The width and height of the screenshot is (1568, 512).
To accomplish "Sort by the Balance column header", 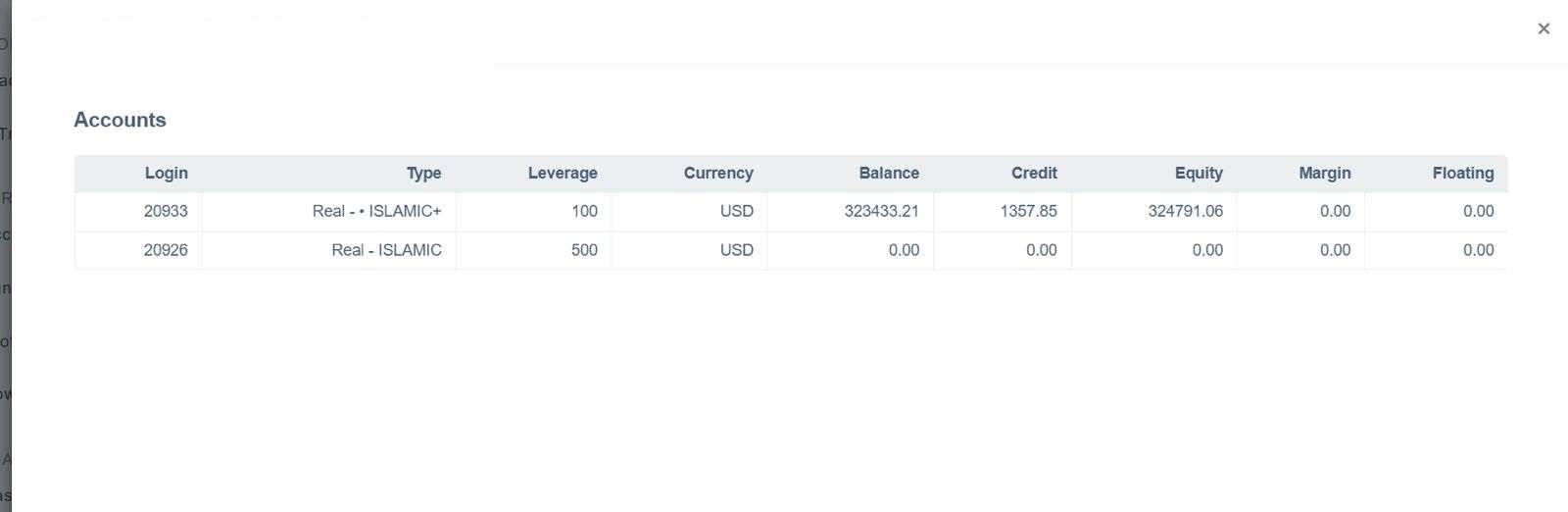I will (888, 174).
